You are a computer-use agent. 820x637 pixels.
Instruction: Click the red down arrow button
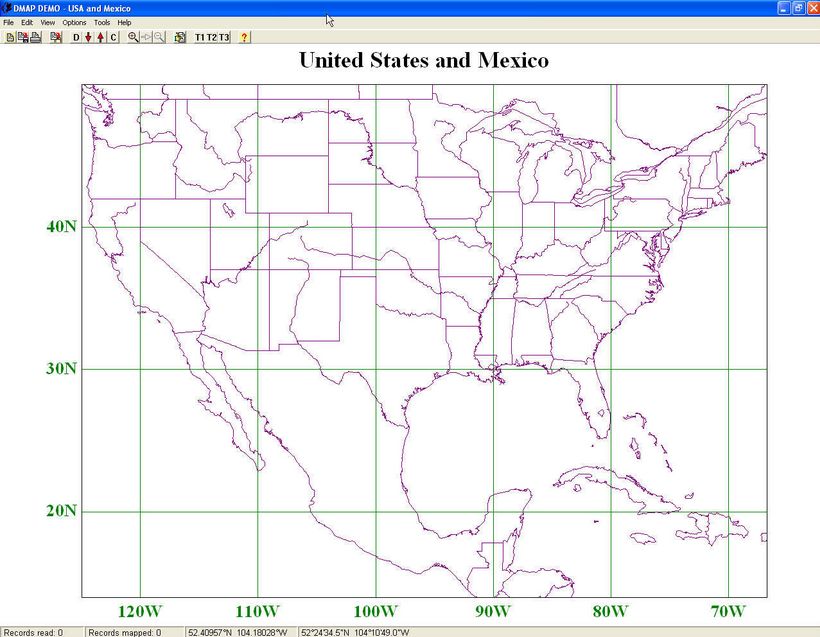point(88,37)
